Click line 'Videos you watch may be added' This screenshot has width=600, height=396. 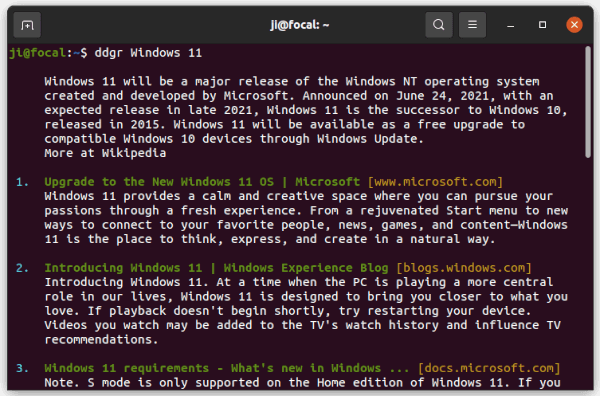[303, 325]
